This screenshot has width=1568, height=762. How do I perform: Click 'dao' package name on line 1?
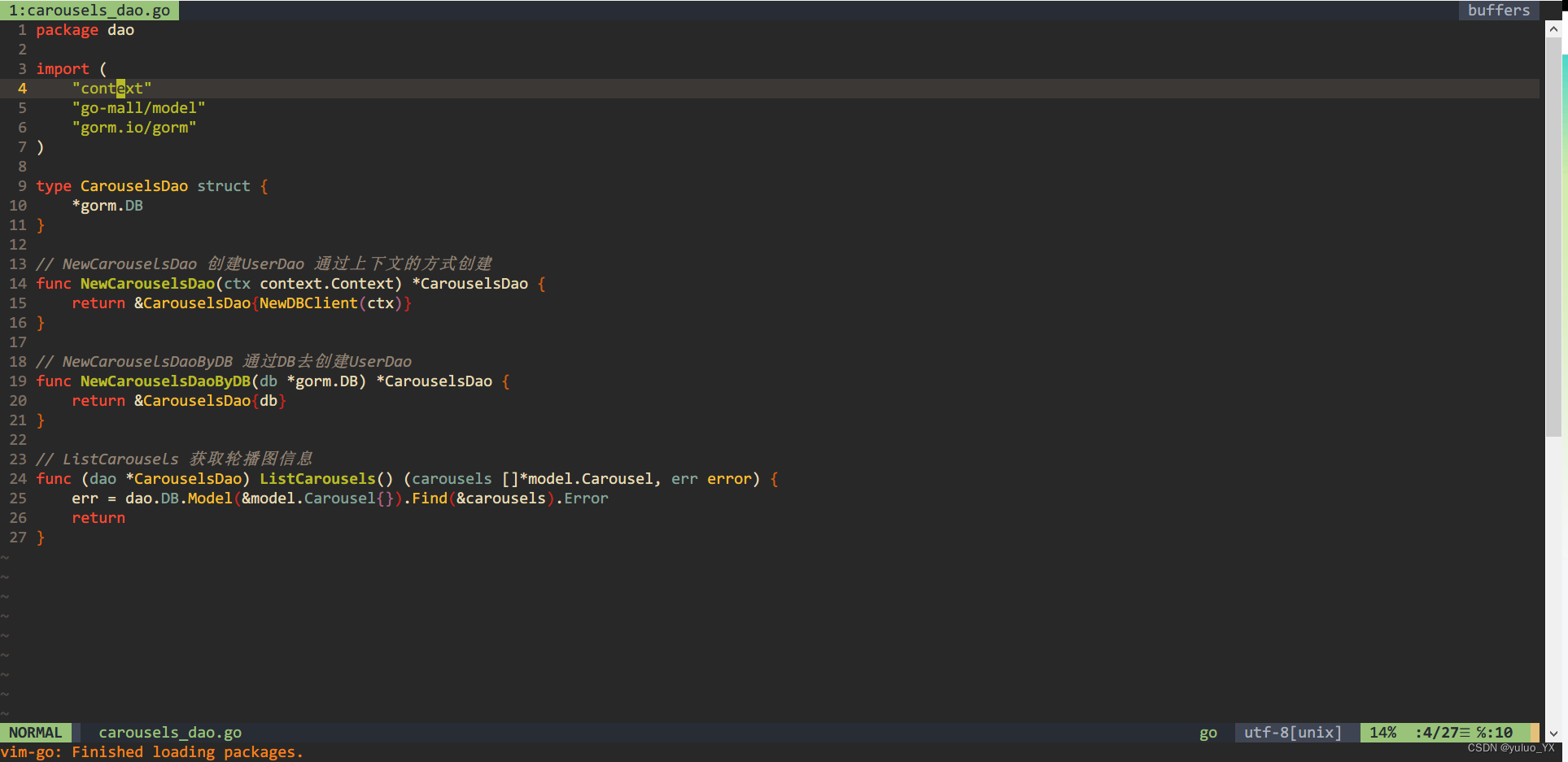[x=120, y=30]
